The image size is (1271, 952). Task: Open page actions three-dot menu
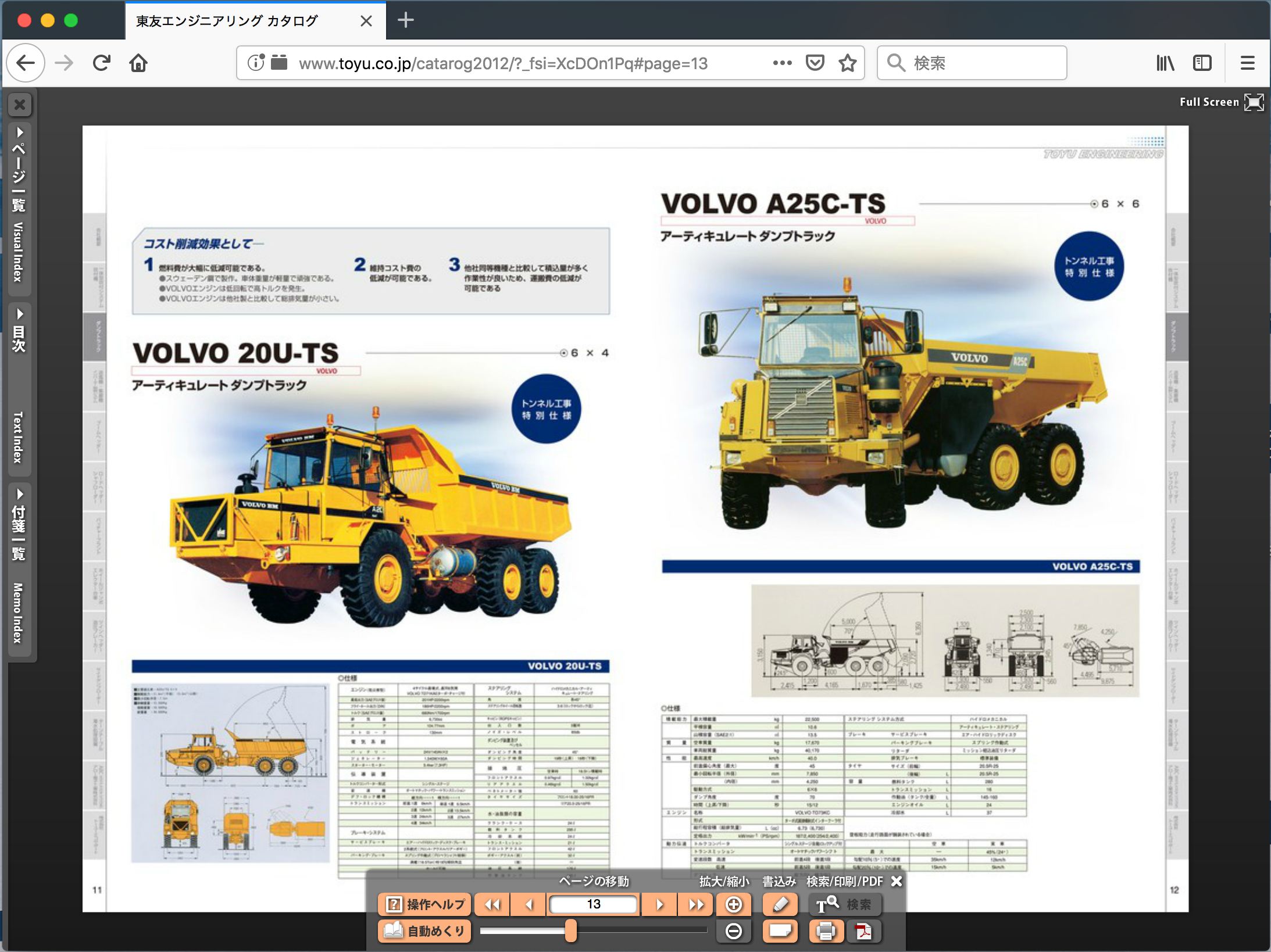[782, 63]
